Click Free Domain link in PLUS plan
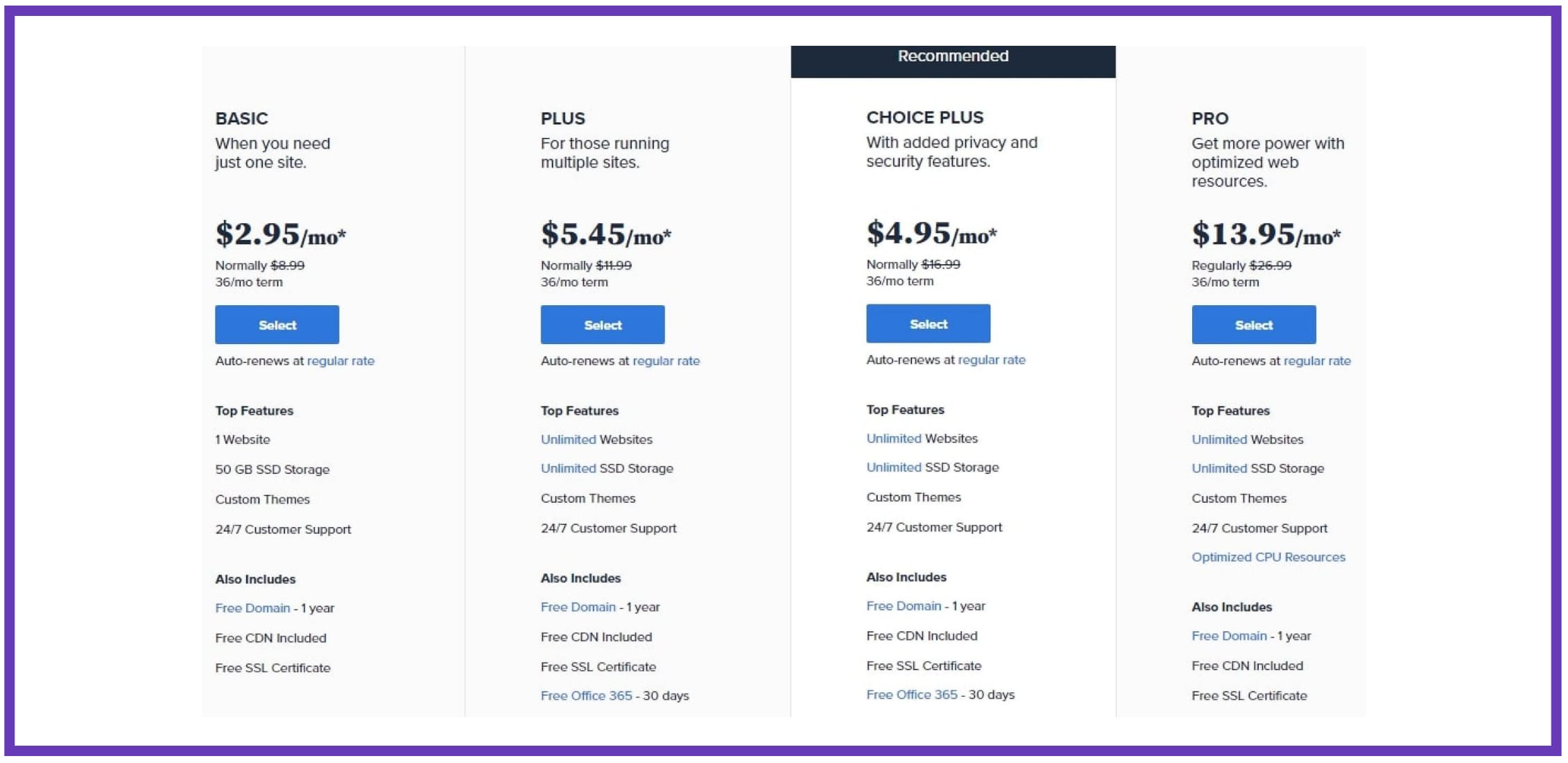This screenshot has height=763, width=1568. click(x=578, y=607)
